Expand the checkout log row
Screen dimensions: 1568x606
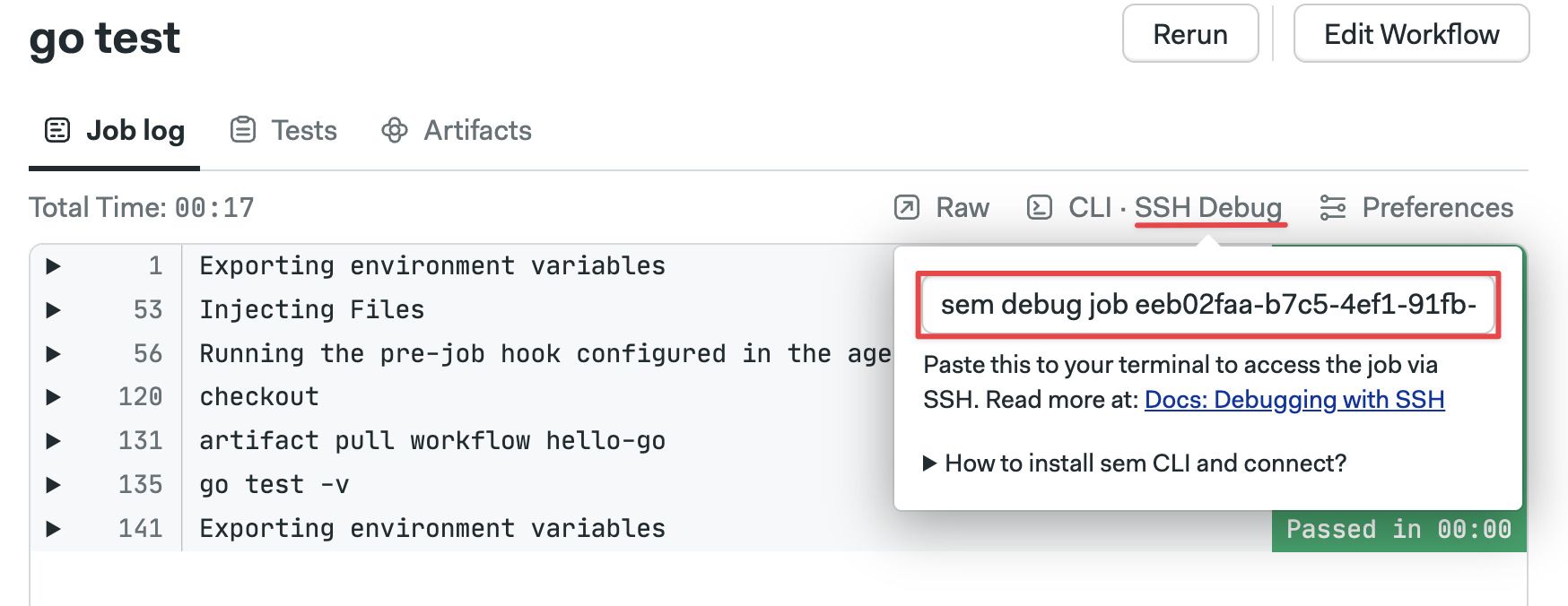pos(53,397)
